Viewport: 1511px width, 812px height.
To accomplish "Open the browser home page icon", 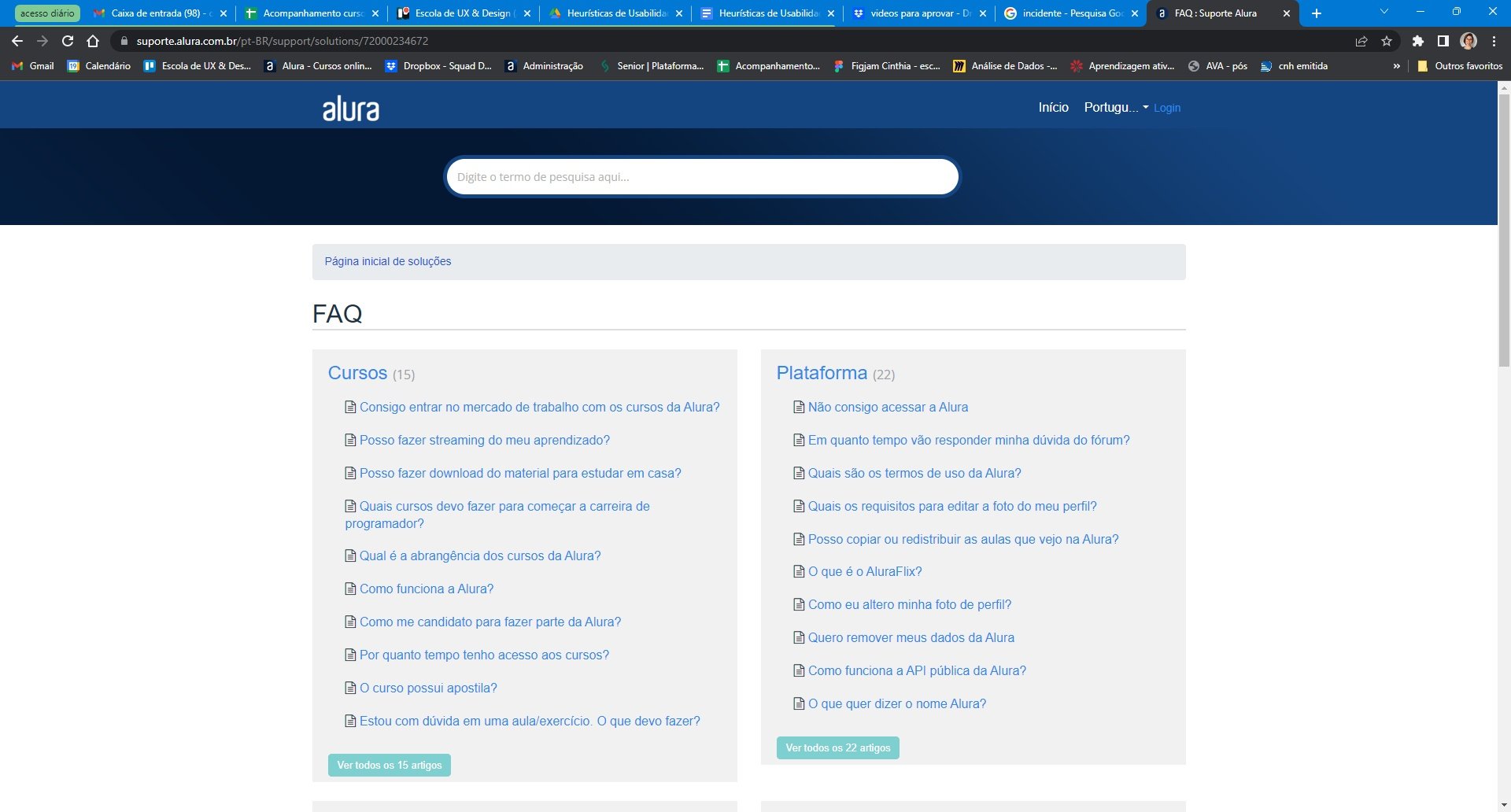I will (x=93, y=41).
